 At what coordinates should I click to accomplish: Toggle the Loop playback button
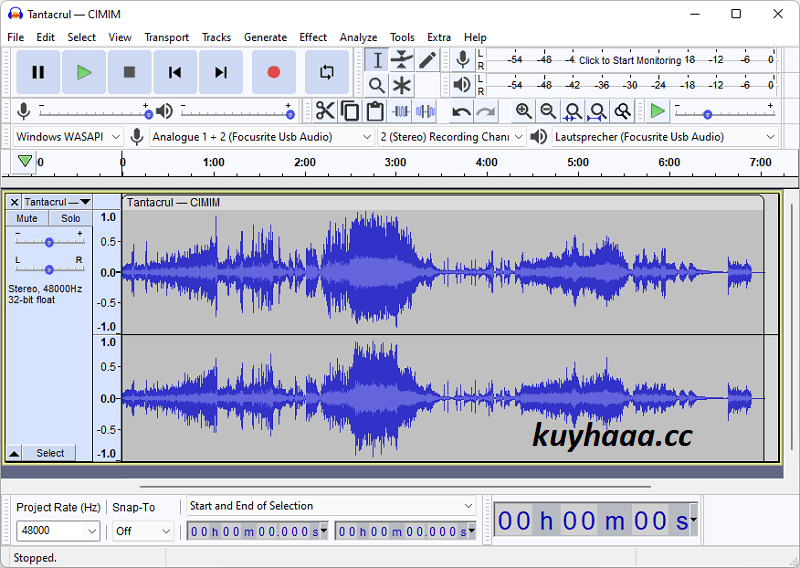point(327,72)
